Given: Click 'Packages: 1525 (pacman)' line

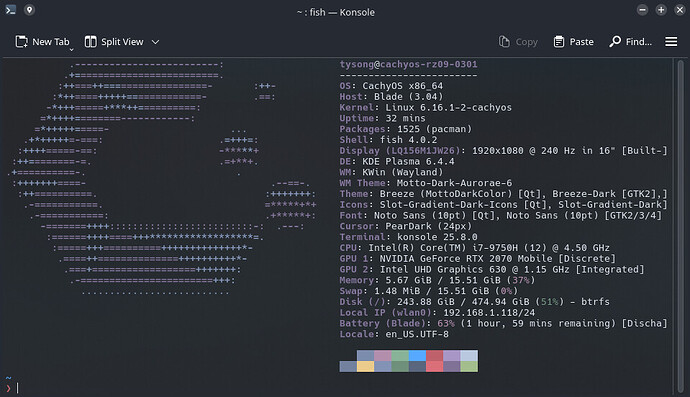Looking at the screenshot, I should (405, 129).
